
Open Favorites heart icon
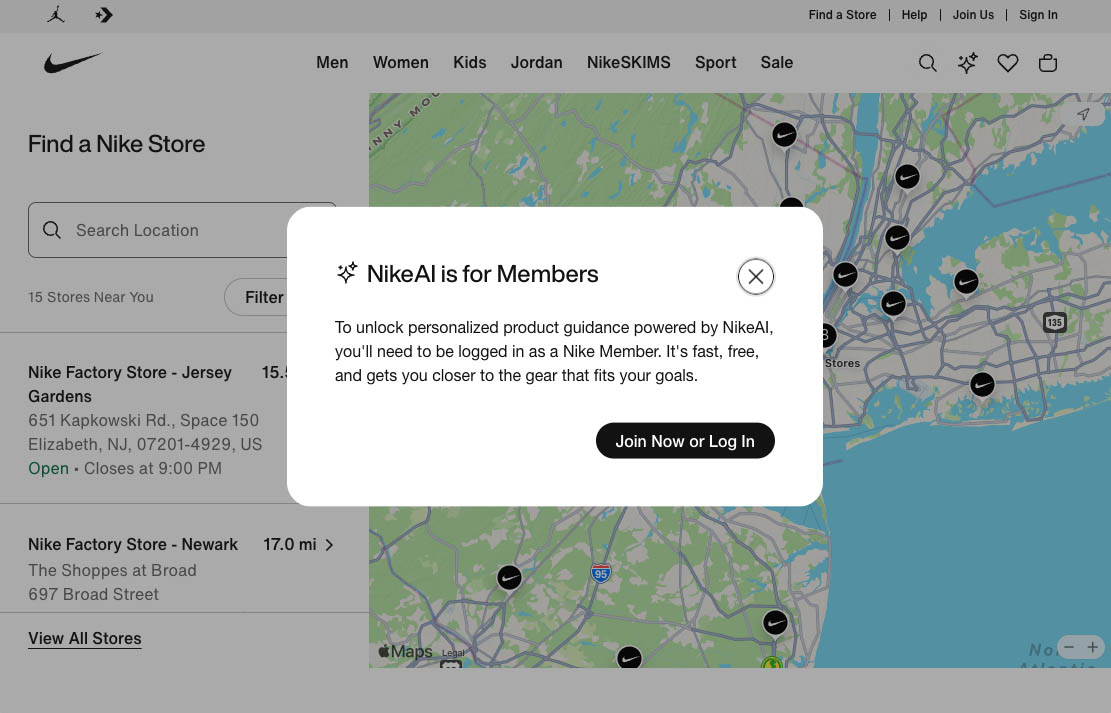click(x=1008, y=63)
